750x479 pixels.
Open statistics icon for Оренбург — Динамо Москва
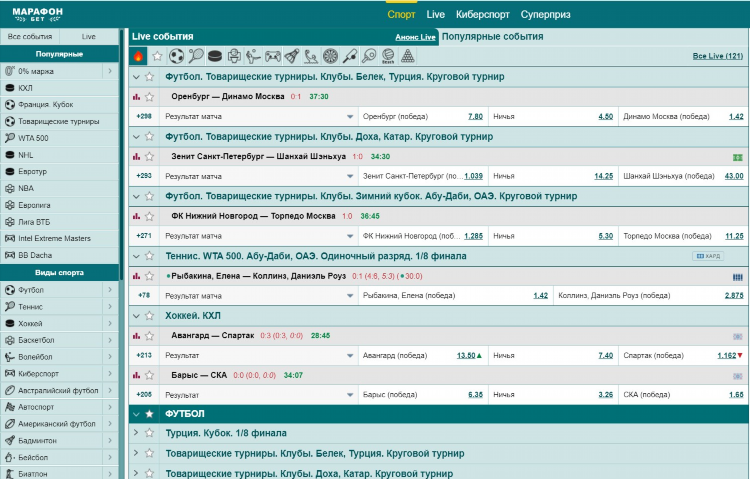(x=136, y=97)
